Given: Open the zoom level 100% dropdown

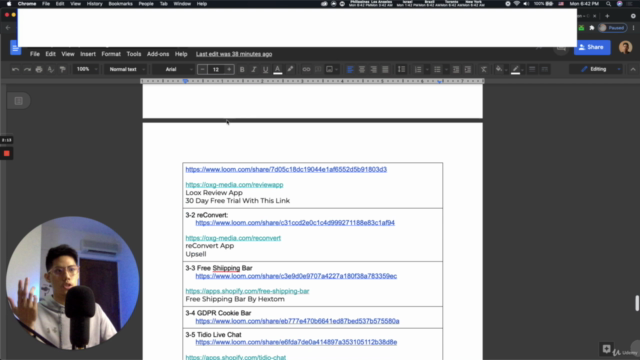Looking at the screenshot, I should tap(86, 69).
